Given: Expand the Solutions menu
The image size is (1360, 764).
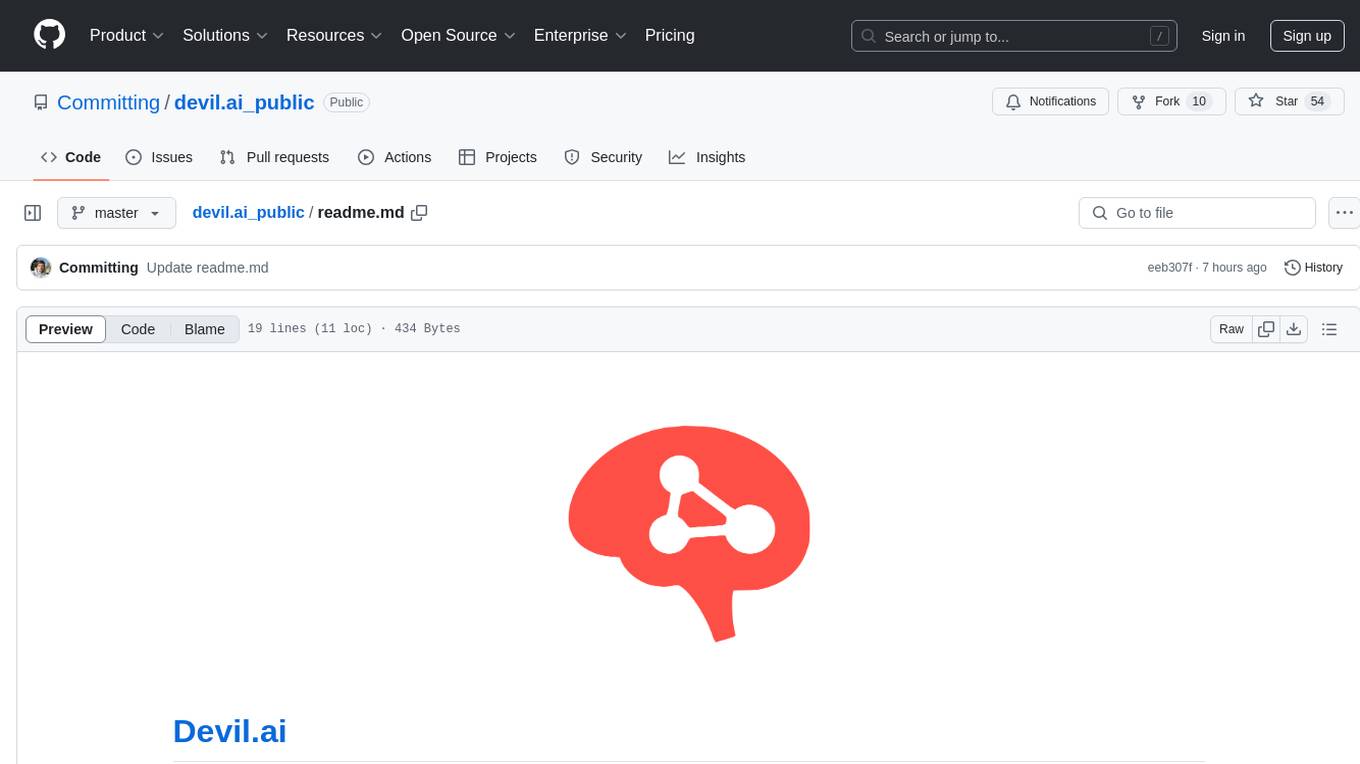Looking at the screenshot, I should (225, 35).
